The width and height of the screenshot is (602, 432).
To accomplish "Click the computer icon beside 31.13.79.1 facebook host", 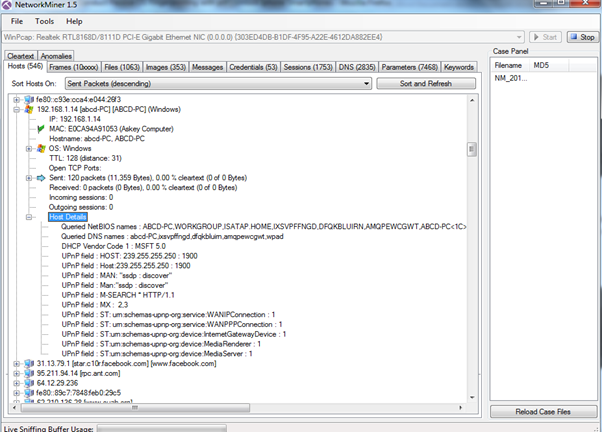I will tap(29, 363).
